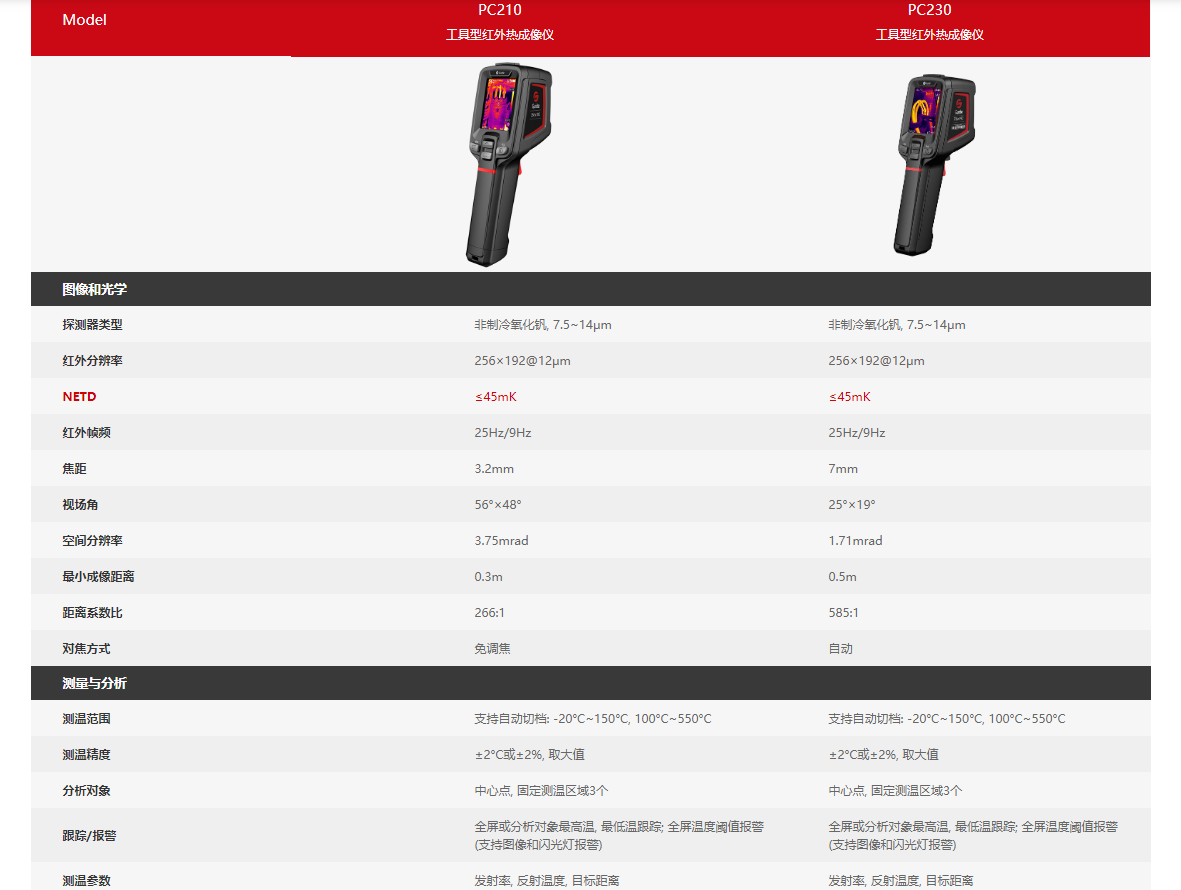The height and width of the screenshot is (890, 1181).
Task: Select the PC210 resolution value 256×192@12μm
Action: [x=522, y=361]
